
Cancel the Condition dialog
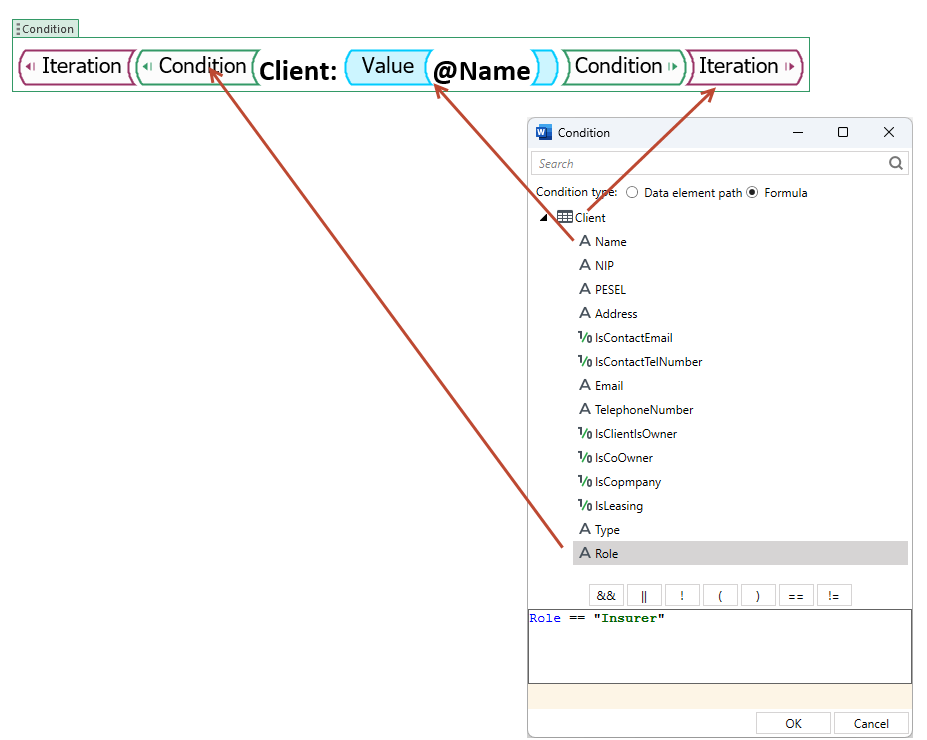(871, 723)
